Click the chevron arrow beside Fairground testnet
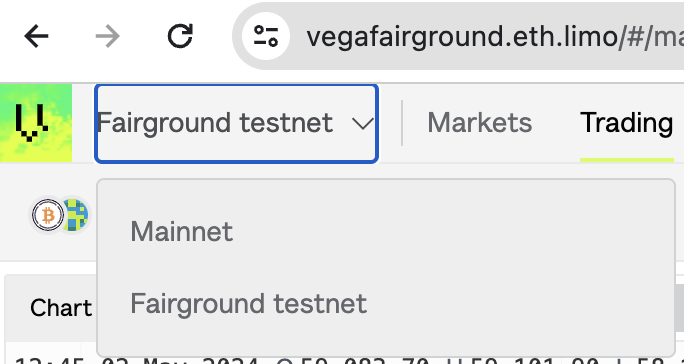The height and width of the screenshot is (364, 684). point(363,124)
